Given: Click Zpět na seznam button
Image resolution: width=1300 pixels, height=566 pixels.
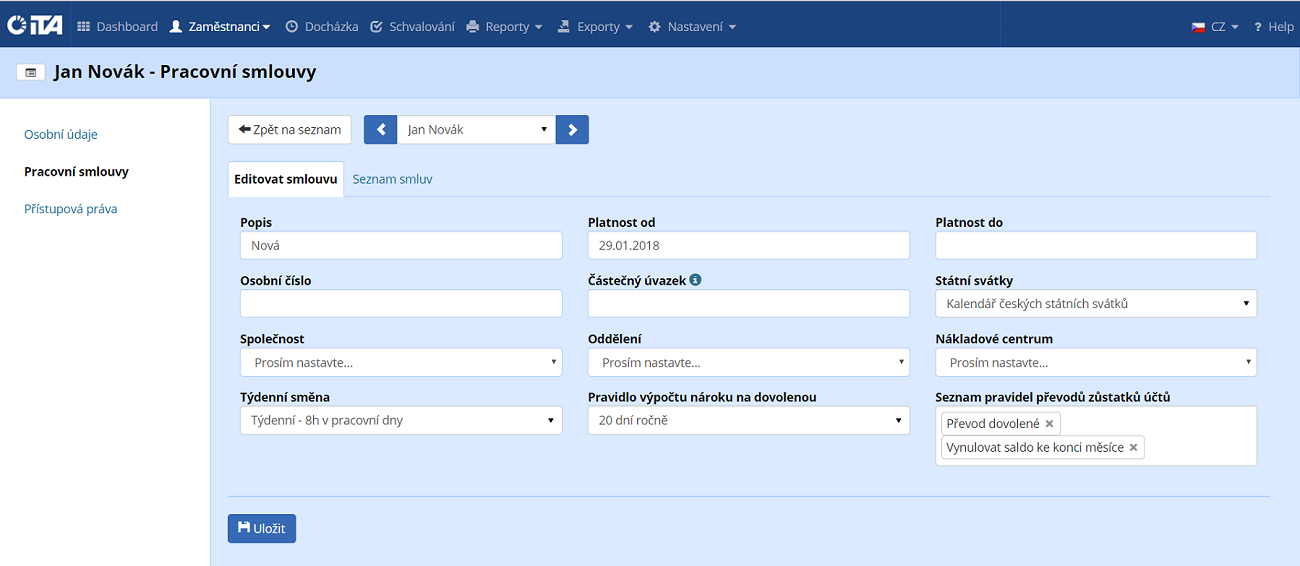Looking at the screenshot, I should [290, 130].
